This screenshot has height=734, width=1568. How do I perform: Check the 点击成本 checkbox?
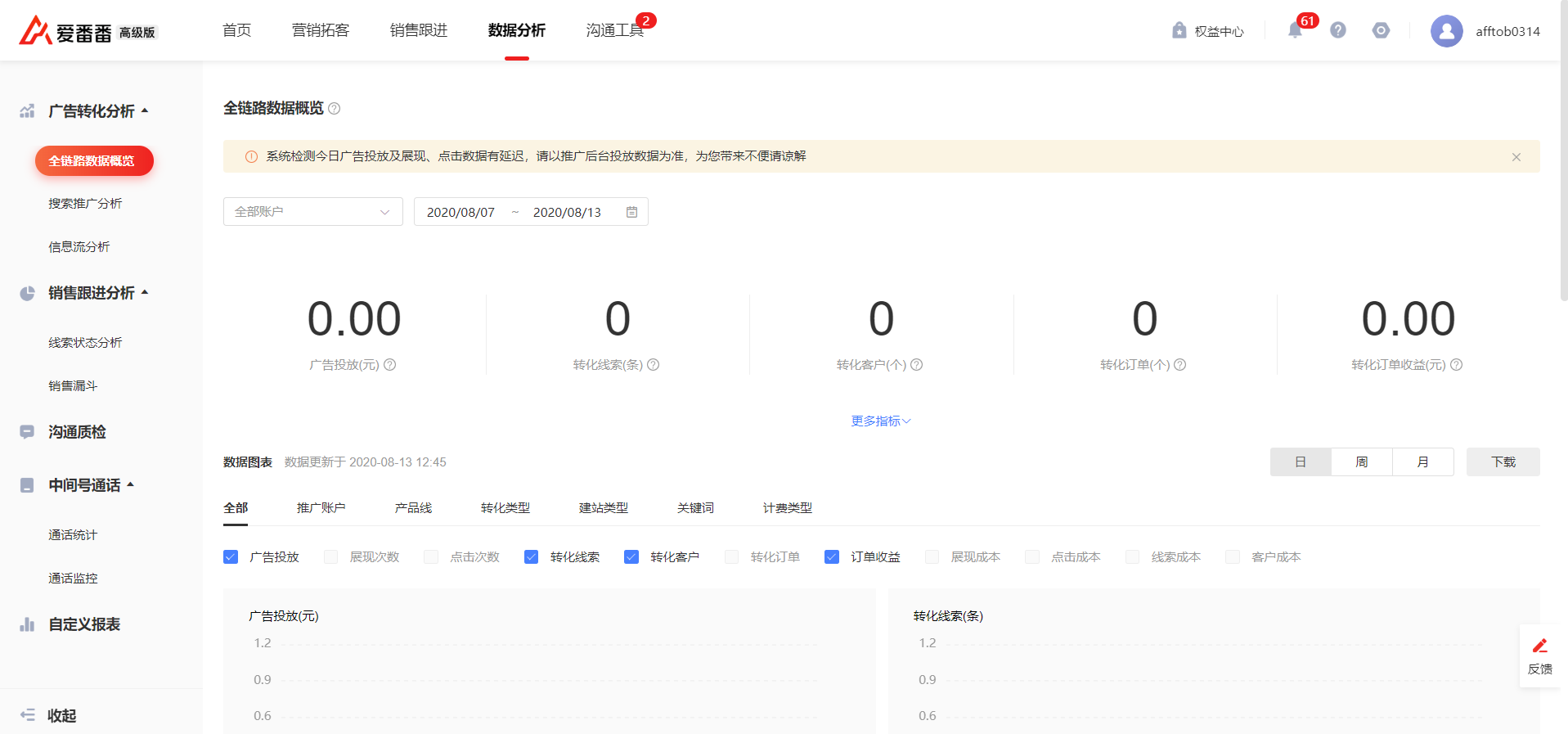pos(1032,557)
